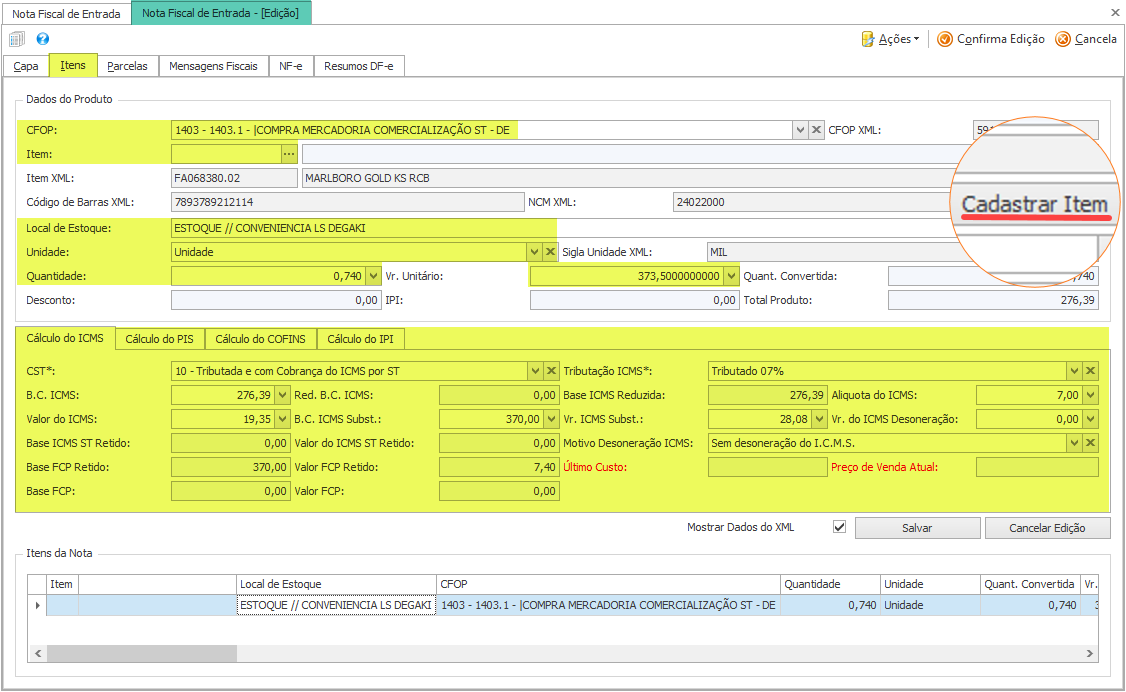The height and width of the screenshot is (692, 1126).
Task: Select the Cálculo do PIS tab
Action: click(x=159, y=339)
